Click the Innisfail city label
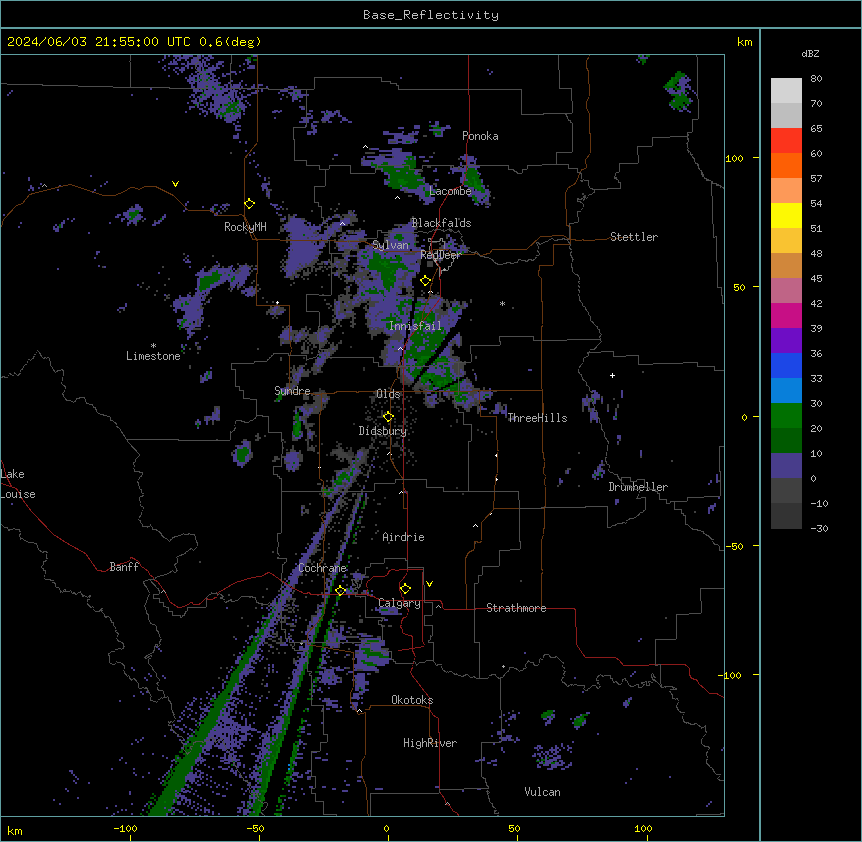The width and height of the screenshot is (862, 842). tap(415, 326)
